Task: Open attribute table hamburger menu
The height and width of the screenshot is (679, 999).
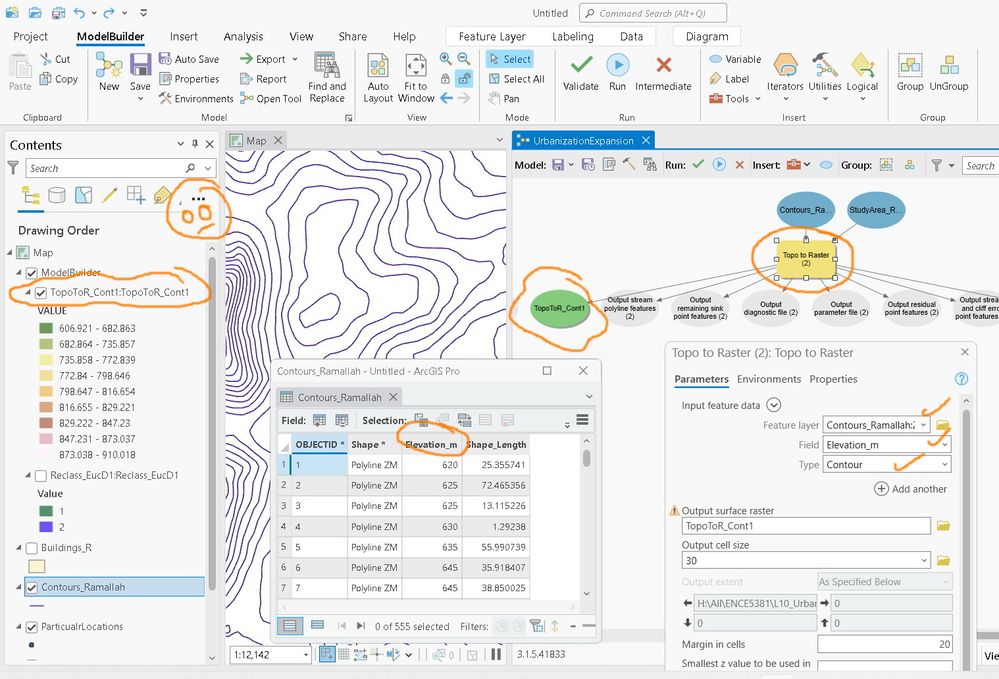Action: pyautogui.click(x=582, y=420)
